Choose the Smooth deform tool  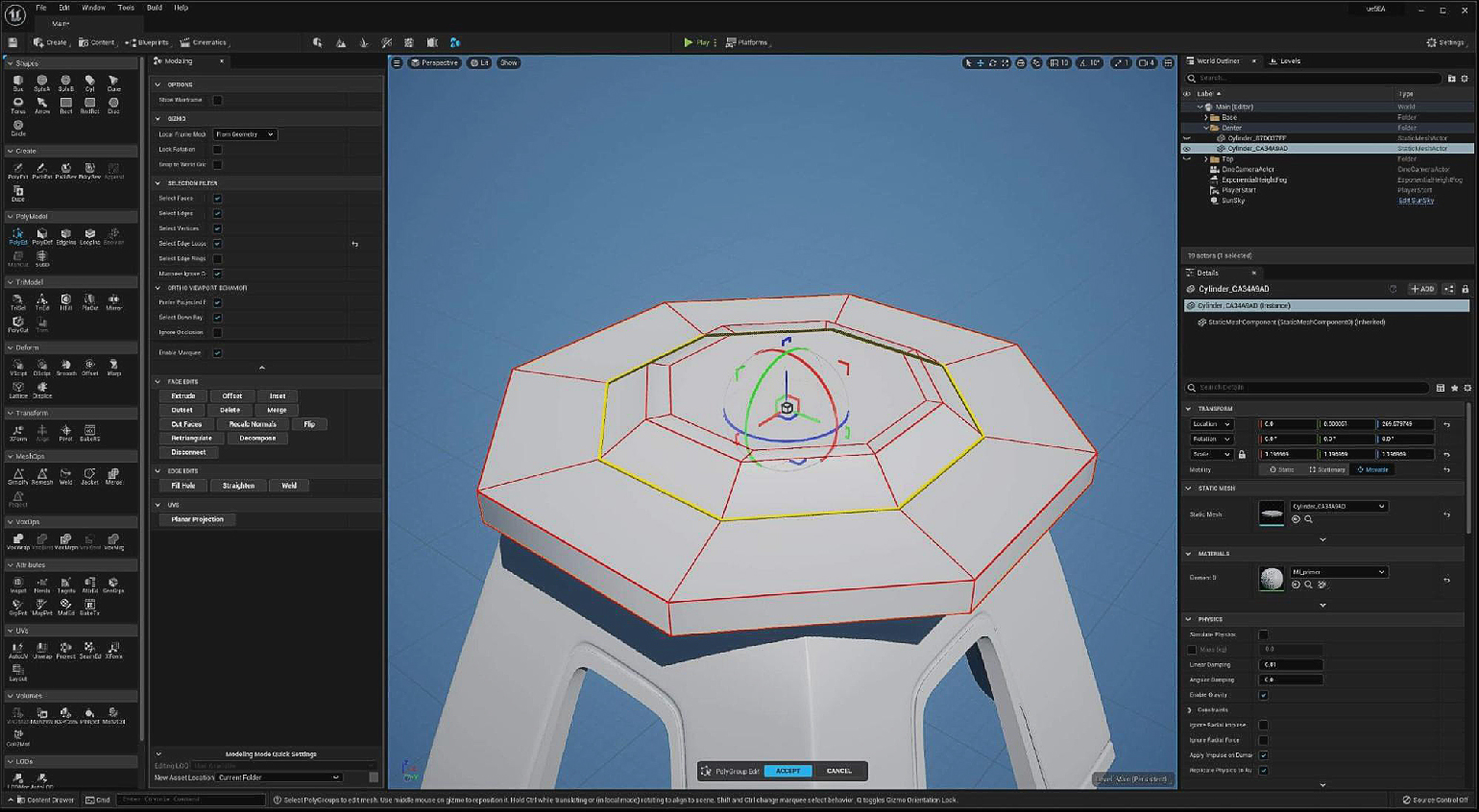66,367
